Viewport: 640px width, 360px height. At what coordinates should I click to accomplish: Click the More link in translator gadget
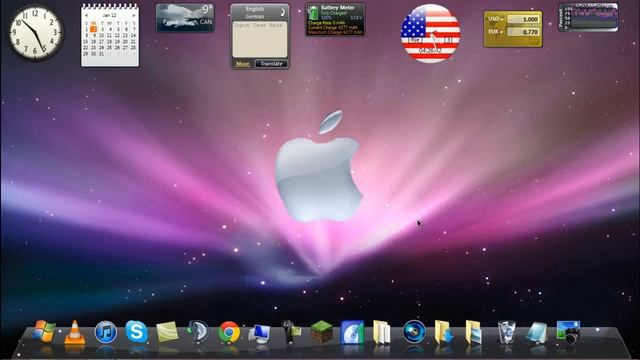242,64
